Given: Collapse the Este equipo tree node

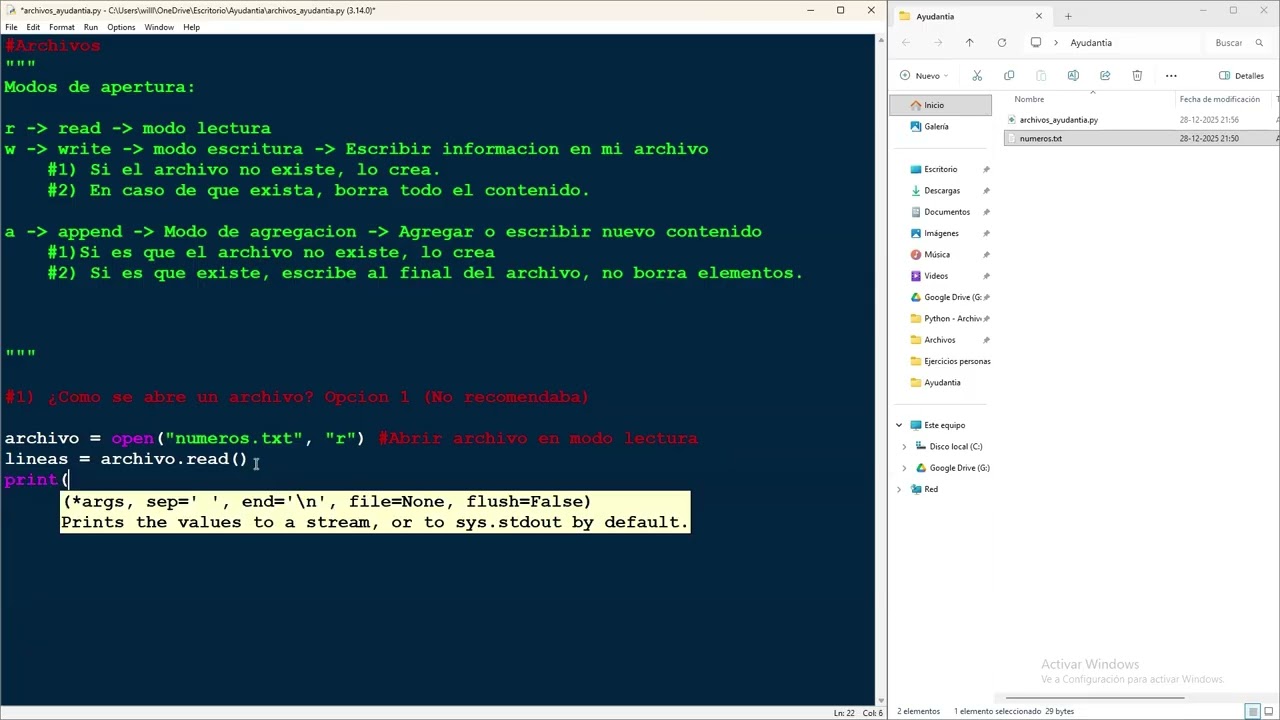Looking at the screenshot, I should (899, 425).
